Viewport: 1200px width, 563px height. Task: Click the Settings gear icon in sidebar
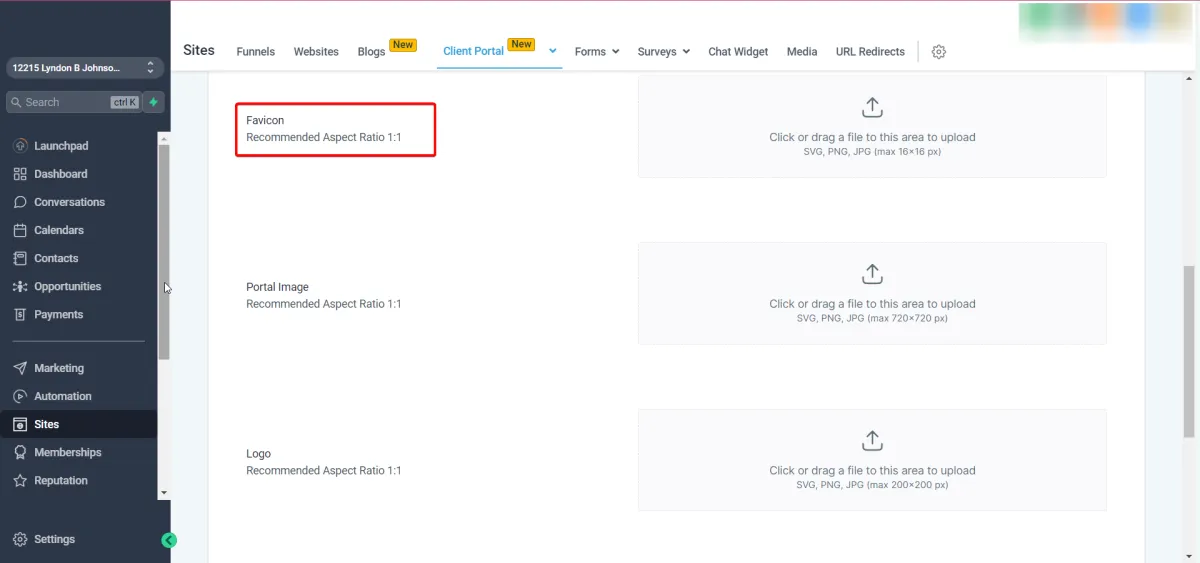[20, 539]
